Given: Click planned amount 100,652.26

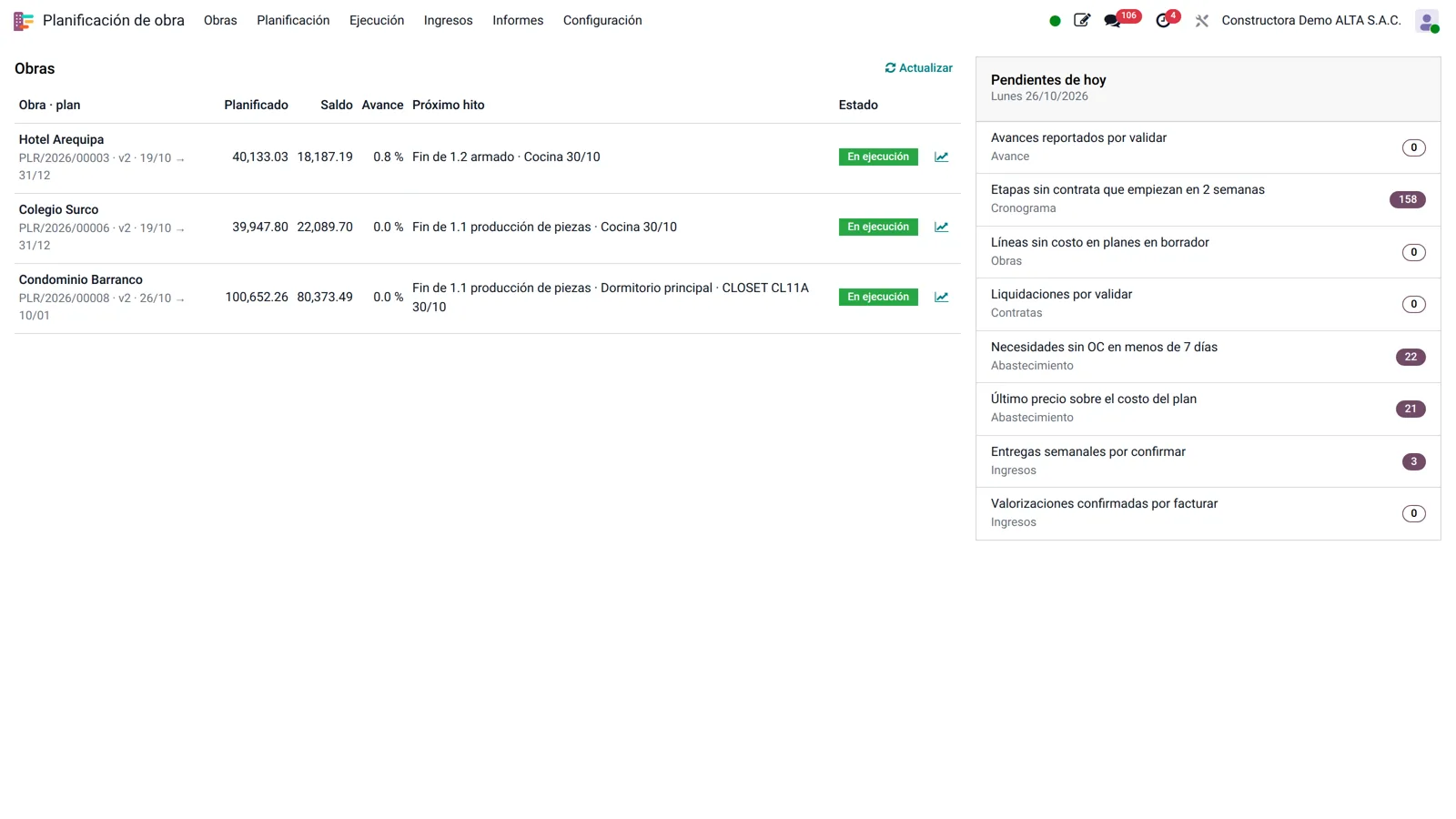Looking at the screenshot, I should coord(257,298).
